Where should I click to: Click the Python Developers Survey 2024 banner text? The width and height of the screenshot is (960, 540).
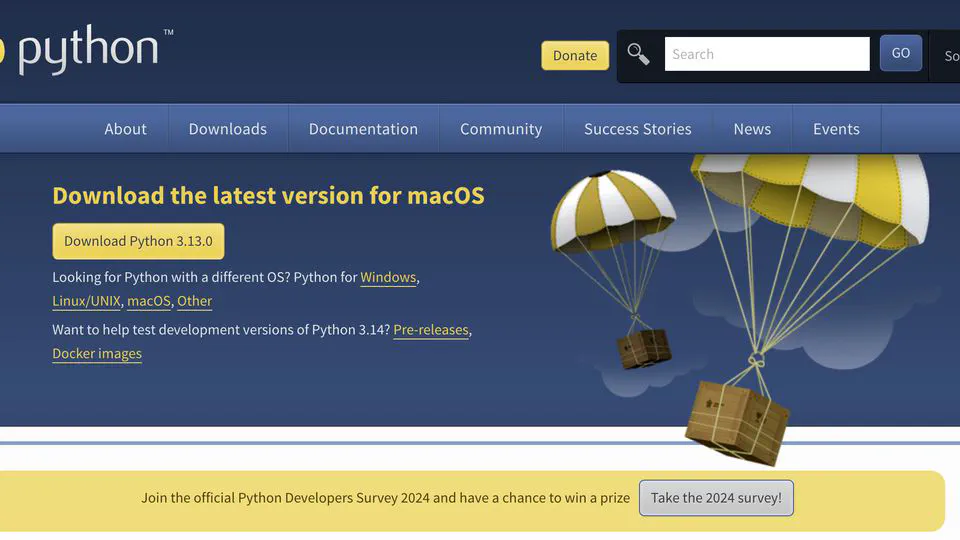click(x=386, y=498)
